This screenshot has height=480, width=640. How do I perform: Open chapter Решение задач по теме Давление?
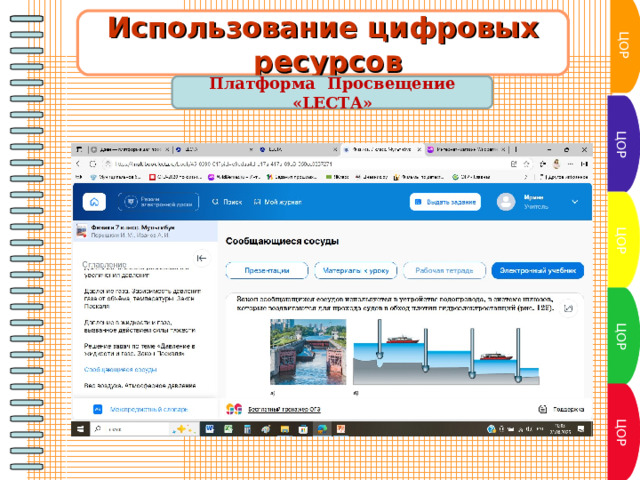tap(139, 350)
